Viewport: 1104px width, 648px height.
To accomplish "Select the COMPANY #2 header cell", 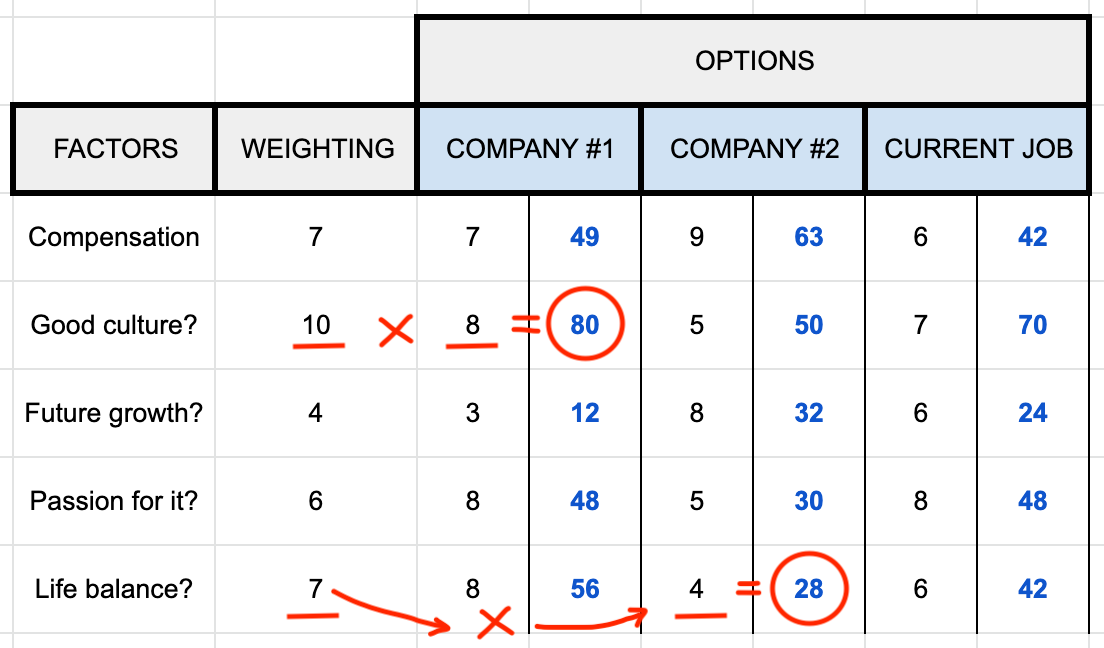I will click(x=753, y=149).
